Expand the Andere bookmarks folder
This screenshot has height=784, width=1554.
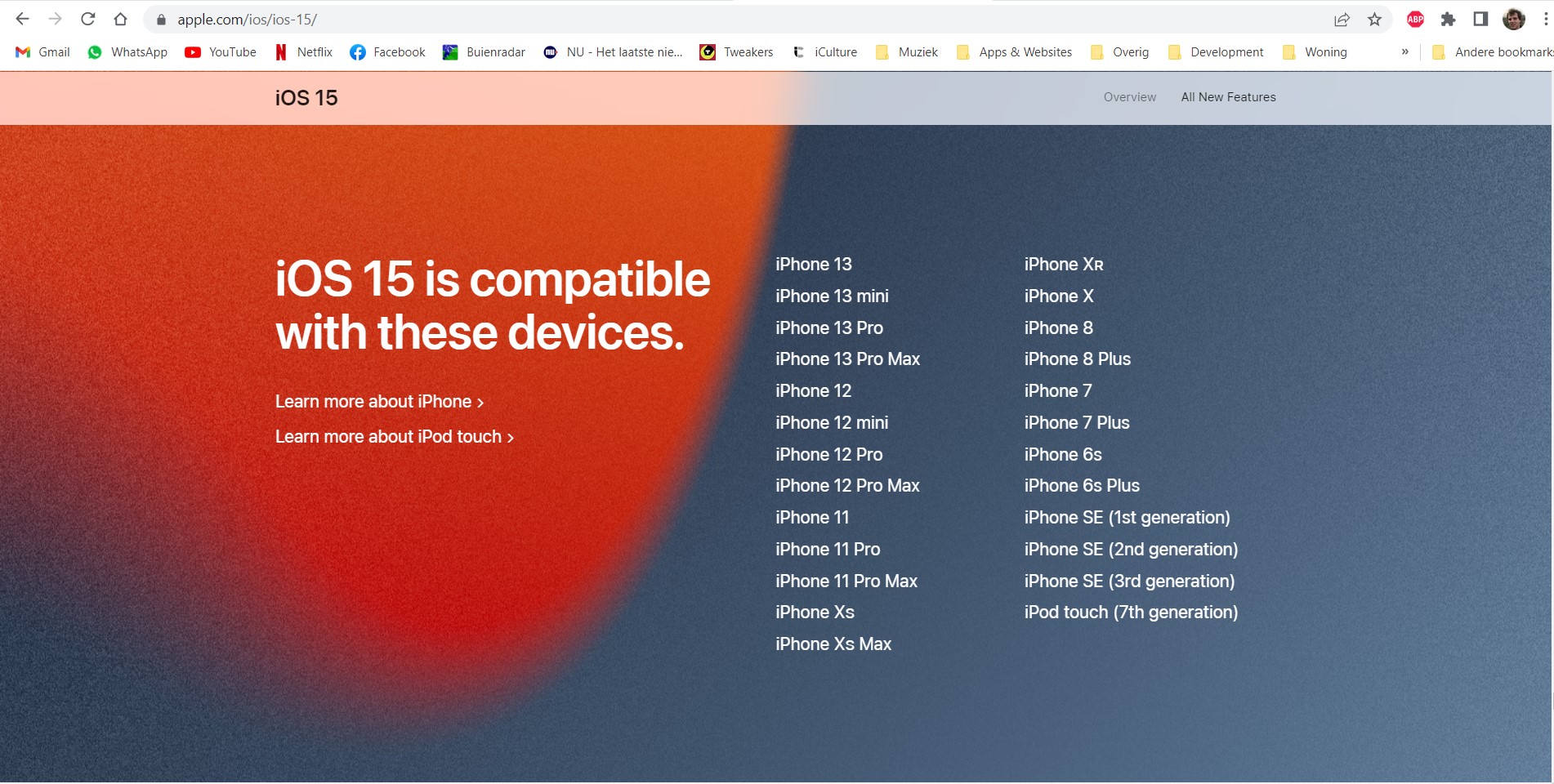[1492, 52]
